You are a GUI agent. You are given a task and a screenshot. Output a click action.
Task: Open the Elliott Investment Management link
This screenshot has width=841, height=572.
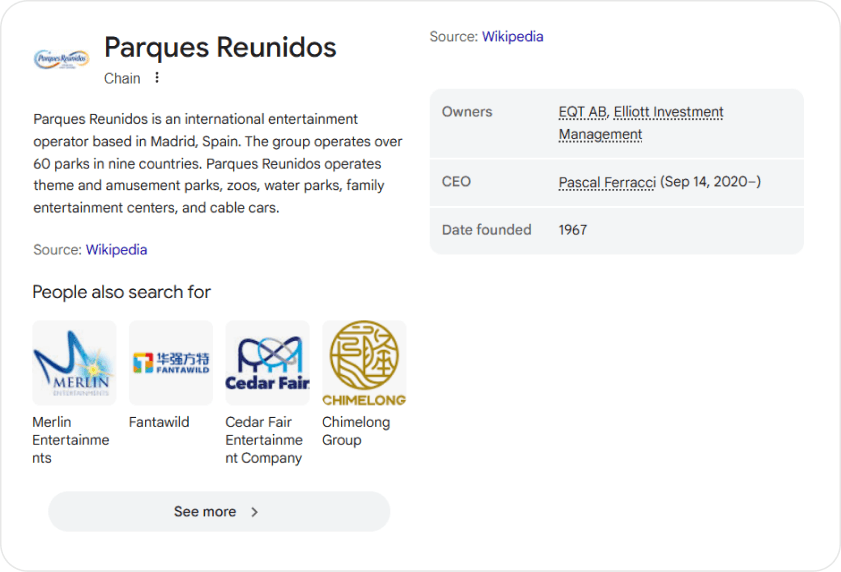641,123
